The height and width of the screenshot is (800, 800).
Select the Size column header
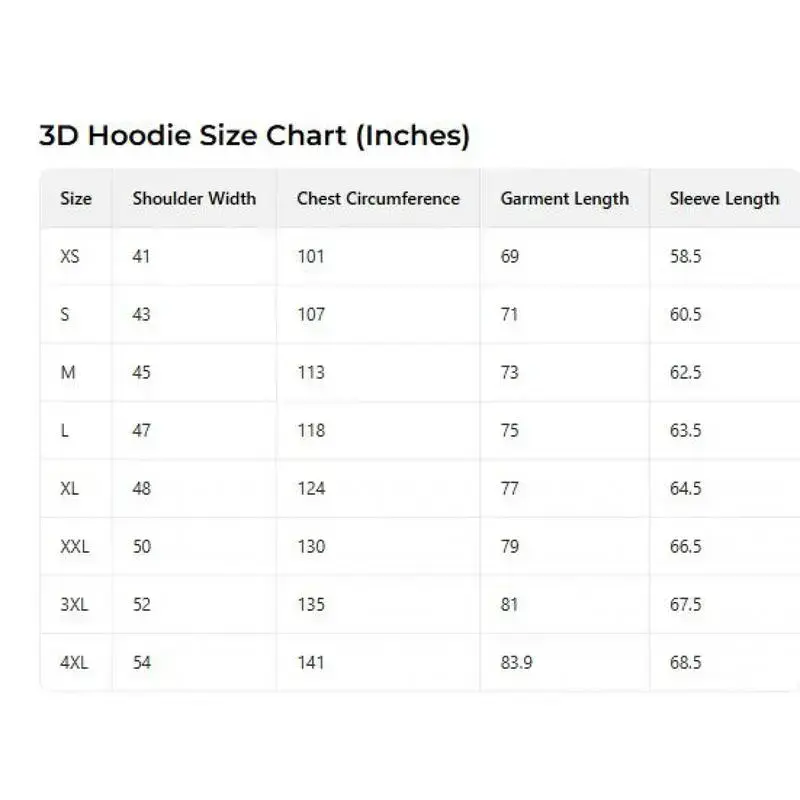click(x=76, y=198)
